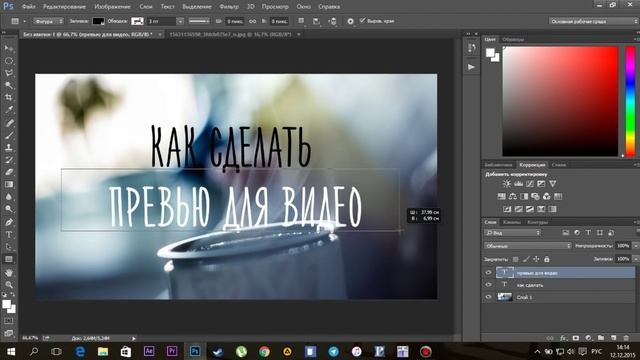Toggle Quick Mask mode
Viewport: 640px width, 360px height.
point(9,321)
